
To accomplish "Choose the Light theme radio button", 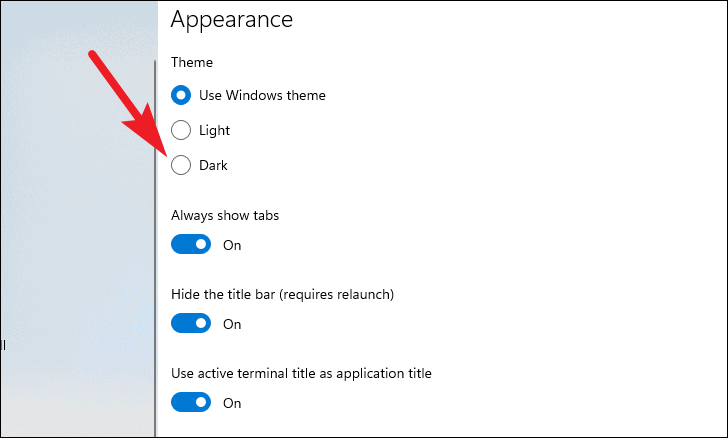I will 181,130.
